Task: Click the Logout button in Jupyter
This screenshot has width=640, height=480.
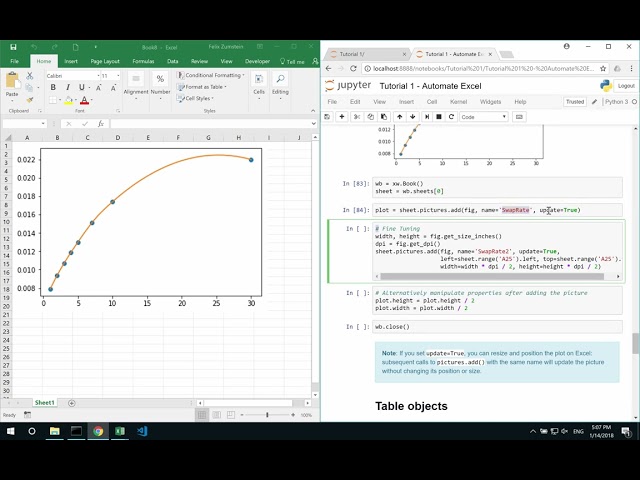Action: (626, 86)
